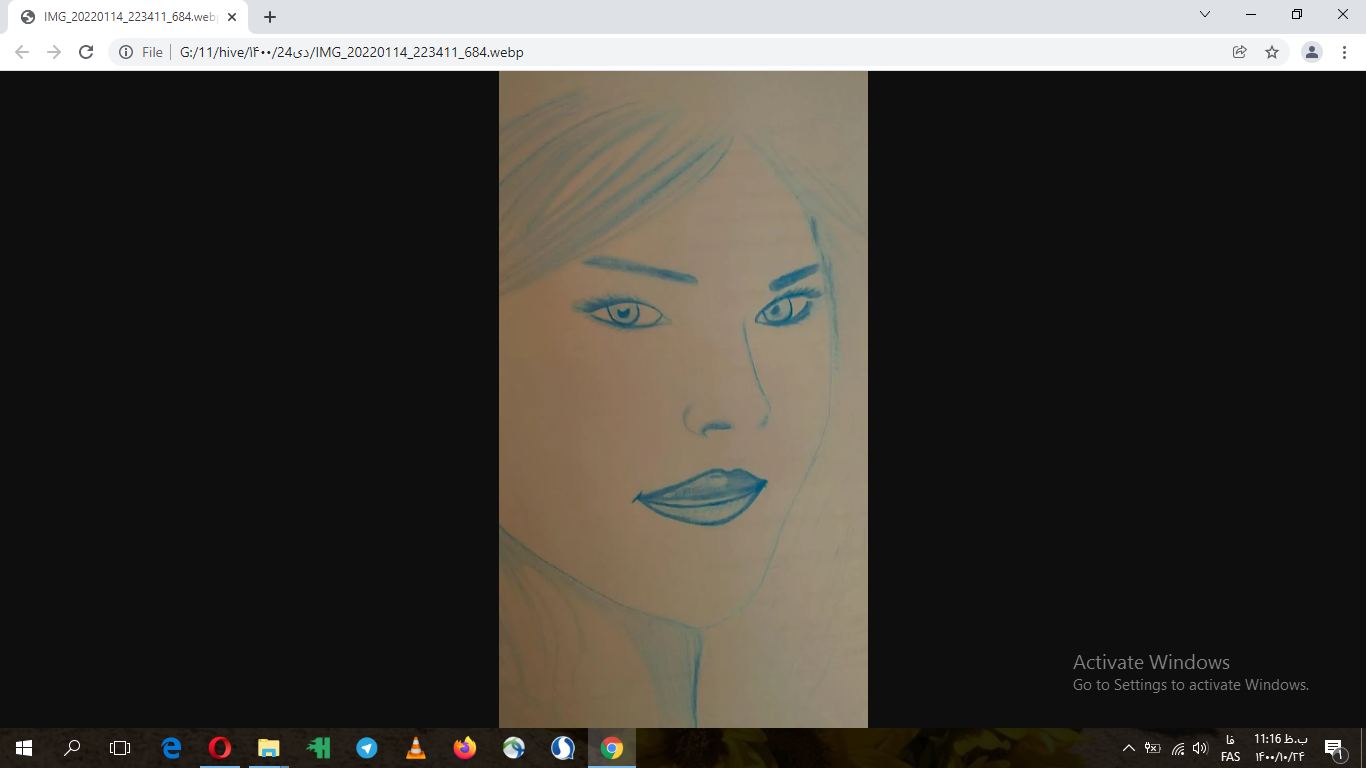Open the tab search dropdown arrow
Screen dimensions: 1366x768
pos(1205,15)
